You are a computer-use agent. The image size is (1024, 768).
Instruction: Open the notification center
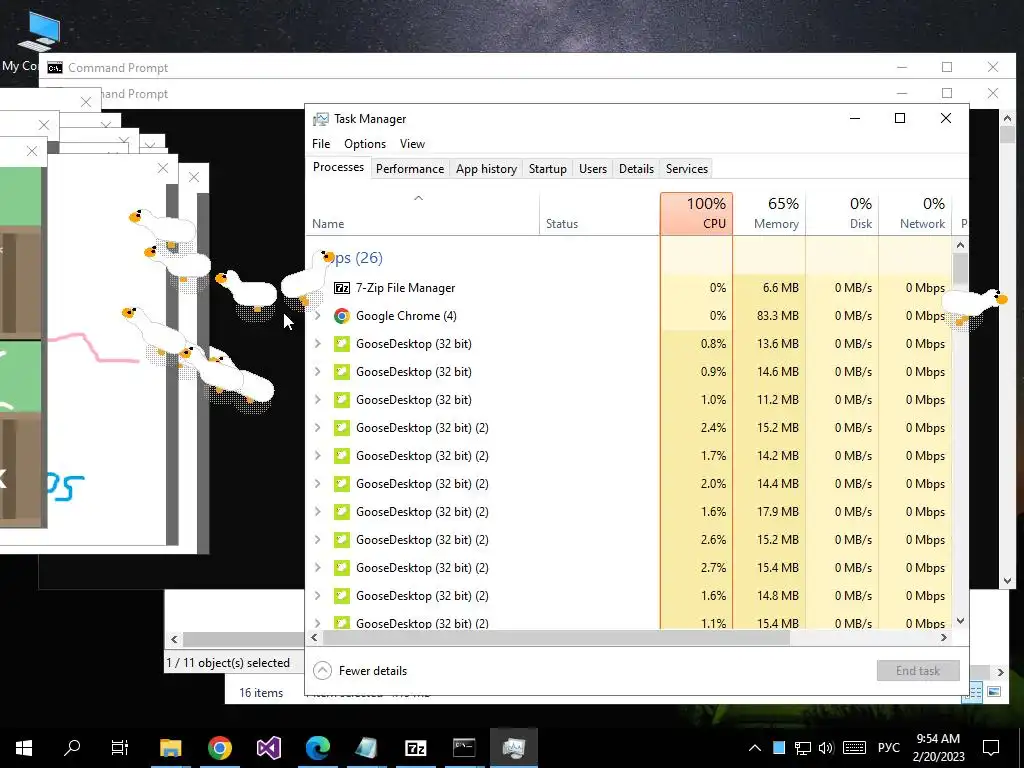[x=991, y=748]
